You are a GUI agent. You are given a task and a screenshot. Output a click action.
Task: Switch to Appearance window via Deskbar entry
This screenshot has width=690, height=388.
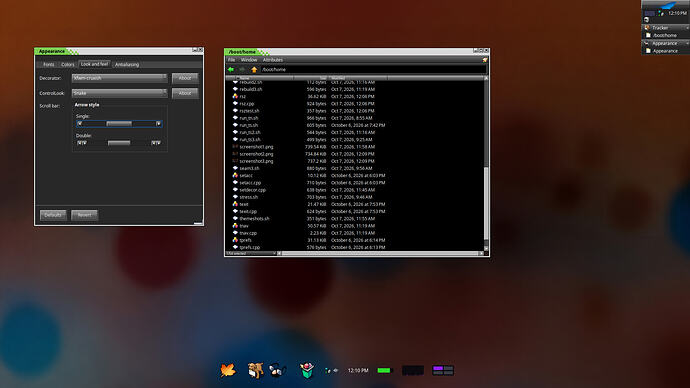[x=665, y=51]
